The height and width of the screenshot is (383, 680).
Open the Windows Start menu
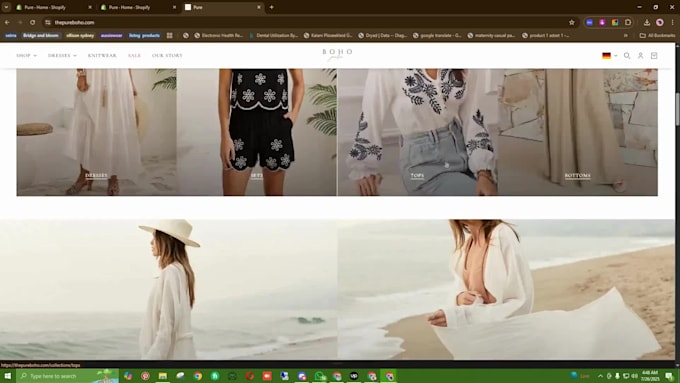[7, 376]
